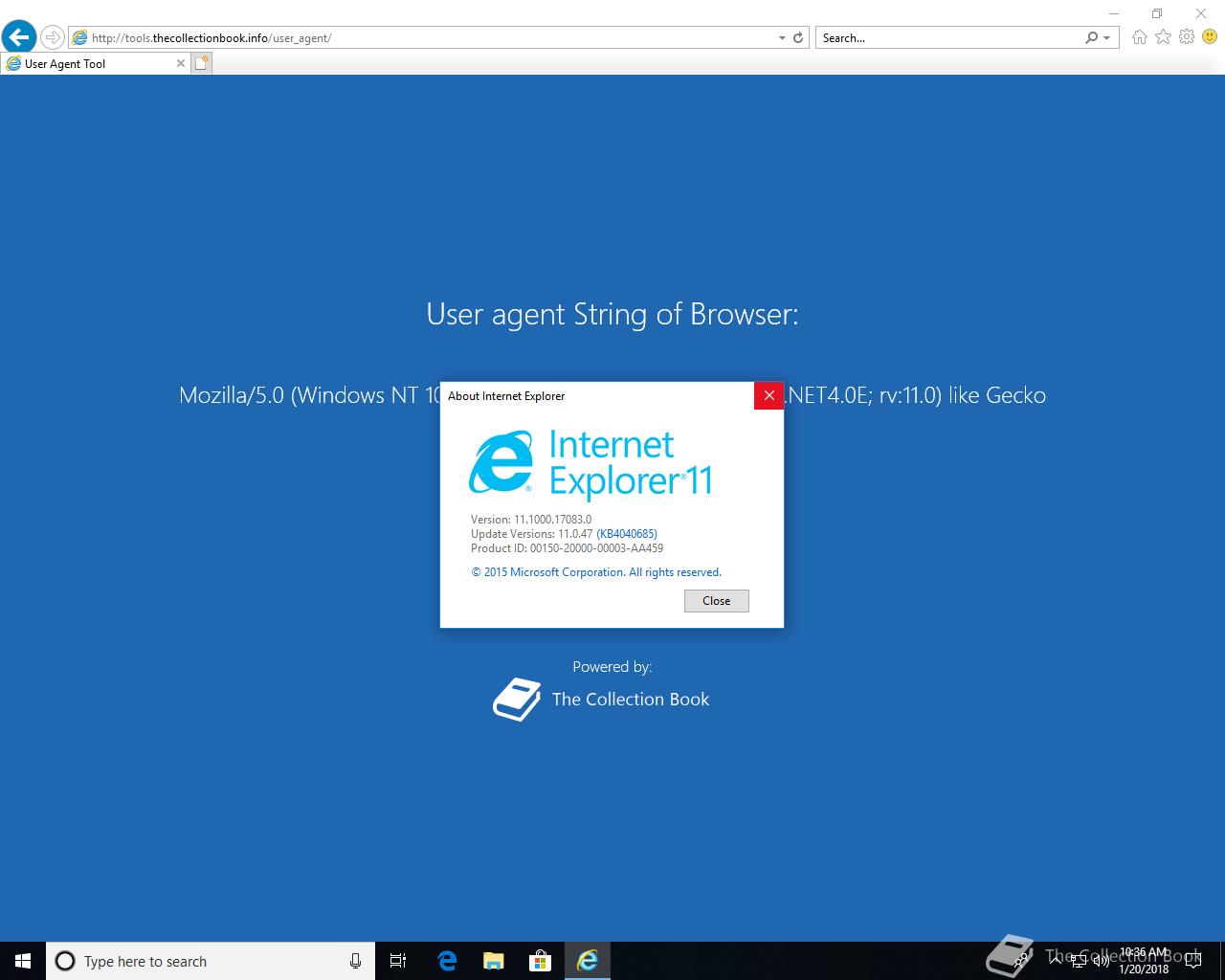This screenshot has height=980, width=1225.
Task: Click the Cortana search box on taskbar
Action: point(211,961)
